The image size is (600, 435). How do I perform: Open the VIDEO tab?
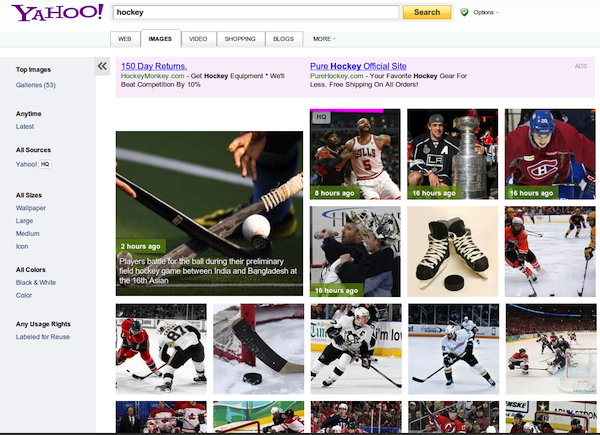coord(198,39)
